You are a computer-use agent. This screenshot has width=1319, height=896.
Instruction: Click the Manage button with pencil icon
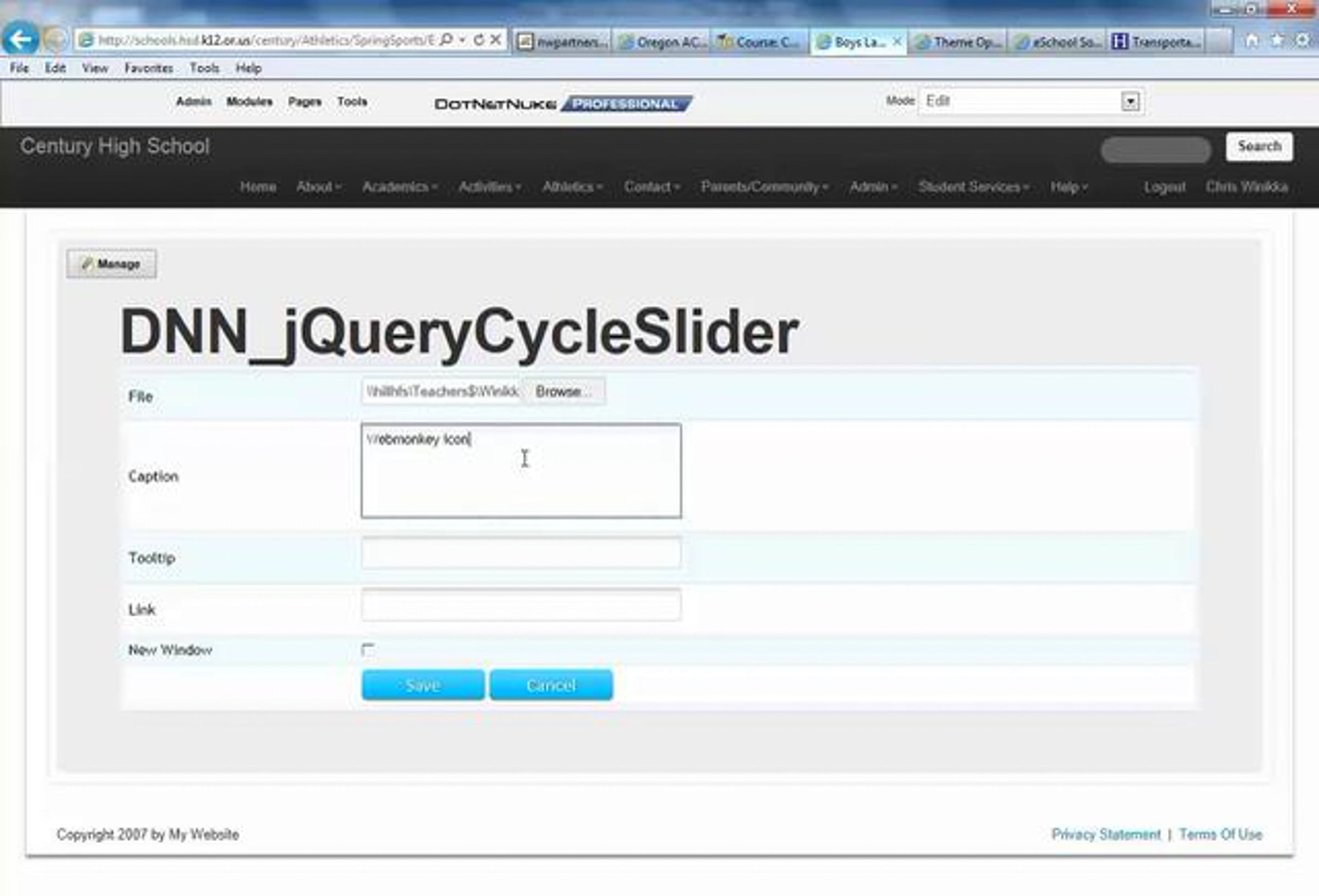click(x=111, y=264)
